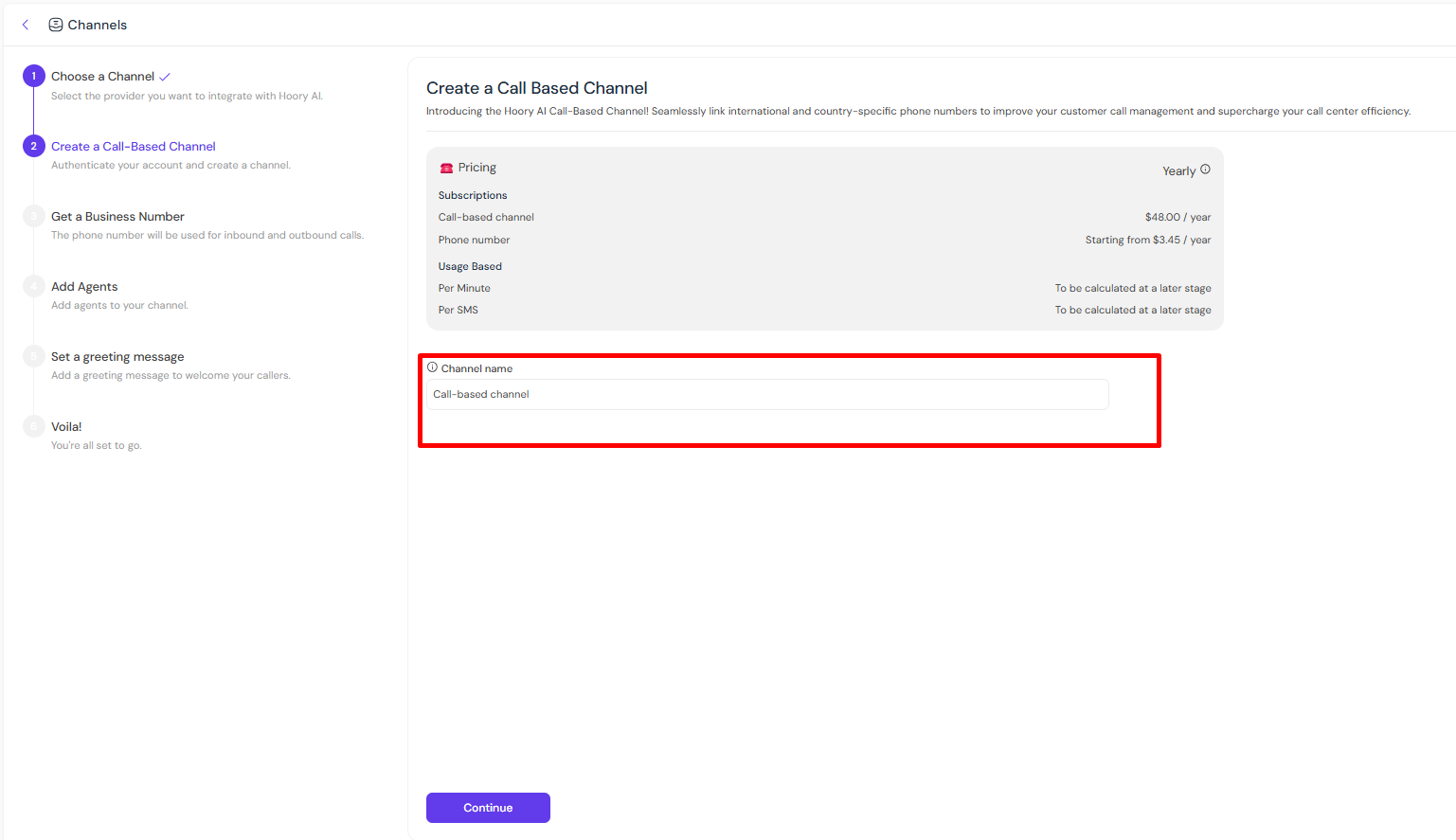The height and width of the screenshot is (840, 1456).
Task: Click the back arrow beside Channels
Action: (x=26, y=25)
